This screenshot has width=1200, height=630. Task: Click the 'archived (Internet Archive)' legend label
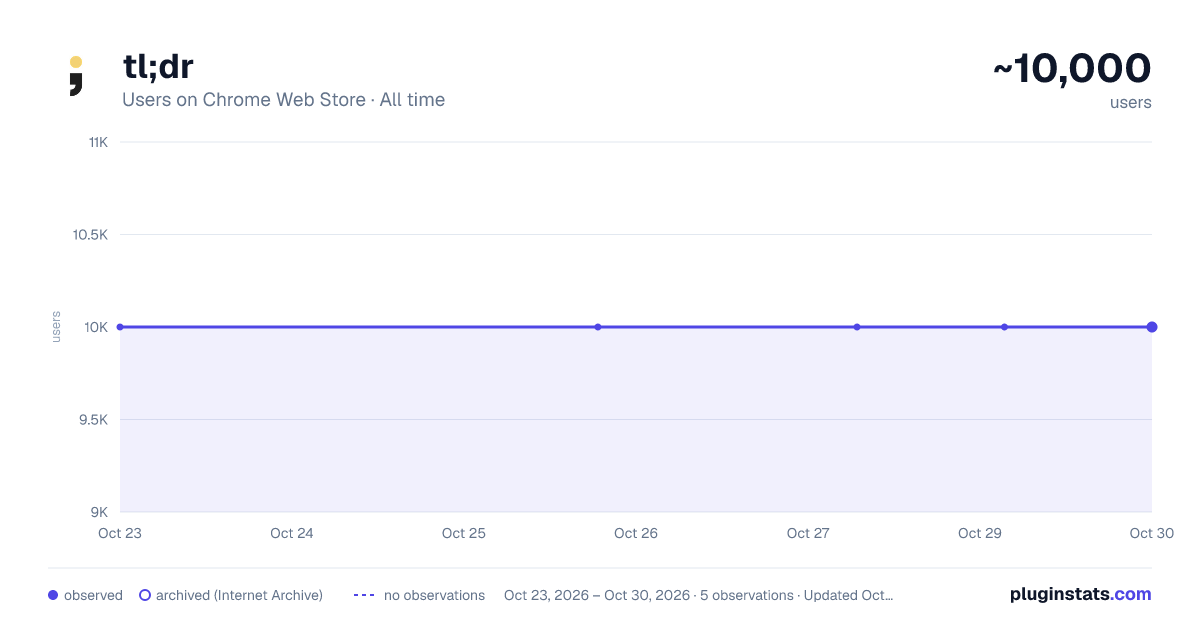[x=239, y=595]
